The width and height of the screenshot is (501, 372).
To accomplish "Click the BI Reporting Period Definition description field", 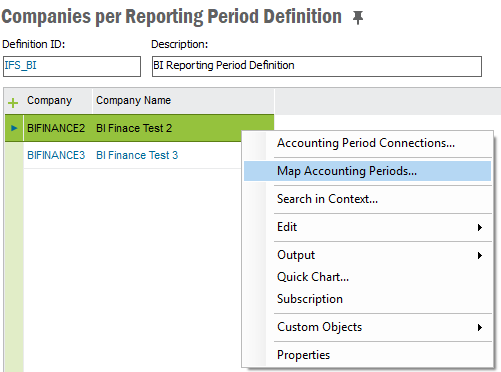I will pos(317,66).
